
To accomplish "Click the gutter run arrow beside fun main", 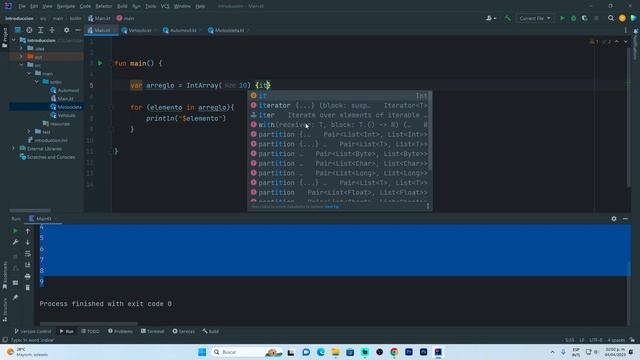I will pyautogui.click(x=100, y=63).
